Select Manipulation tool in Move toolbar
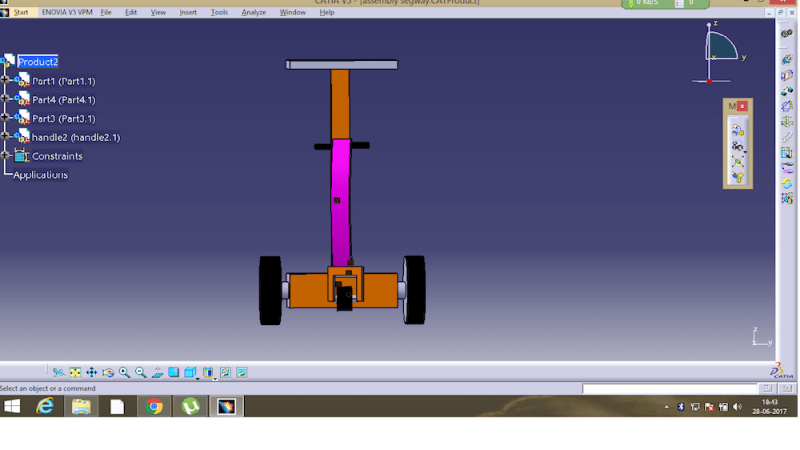800x450 pixels. coord(737,130)
